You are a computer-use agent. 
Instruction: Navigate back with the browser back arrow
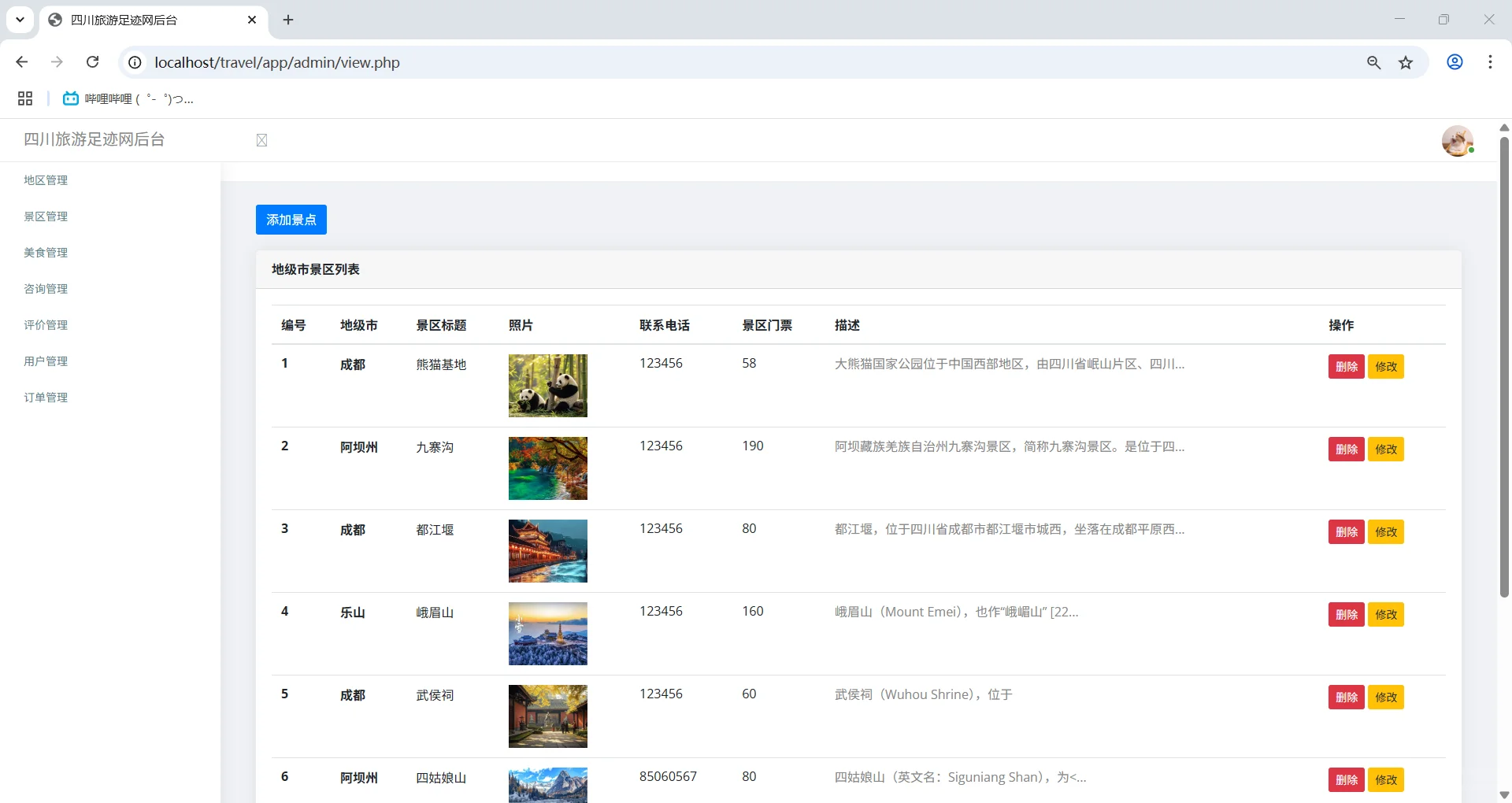(x=21, y=62)
